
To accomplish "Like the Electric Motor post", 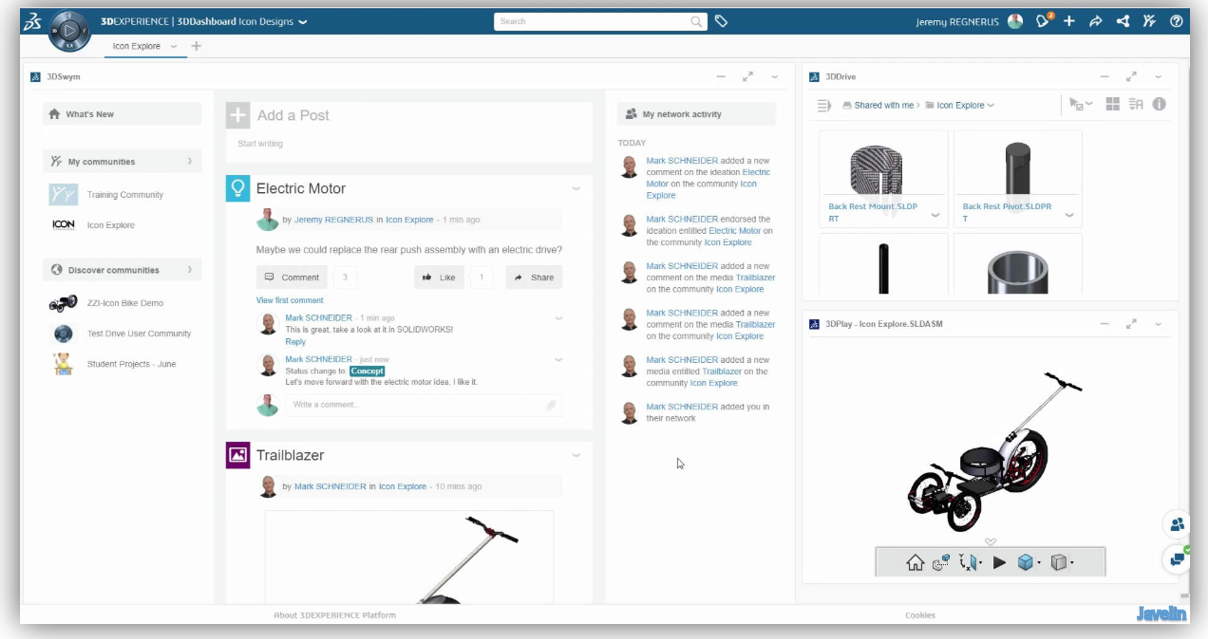I will point(439,277).
